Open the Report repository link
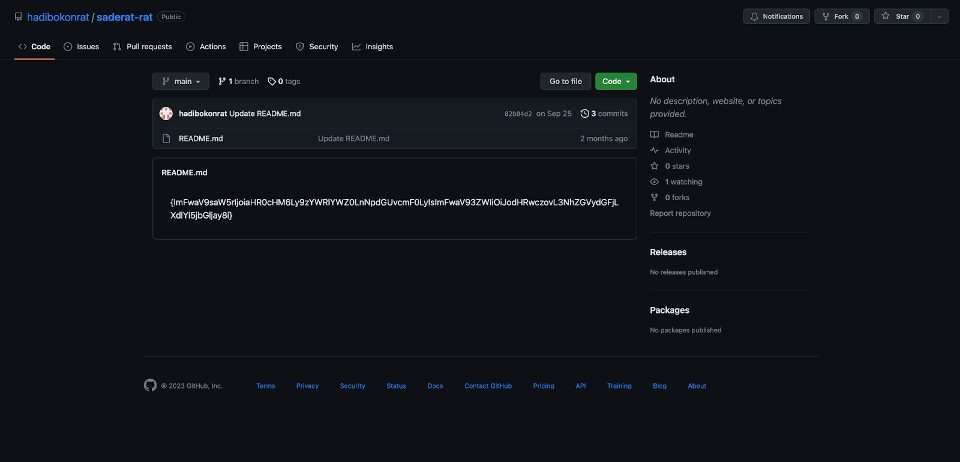The height and width of the screenshot is (462, 960). [680, 213]
